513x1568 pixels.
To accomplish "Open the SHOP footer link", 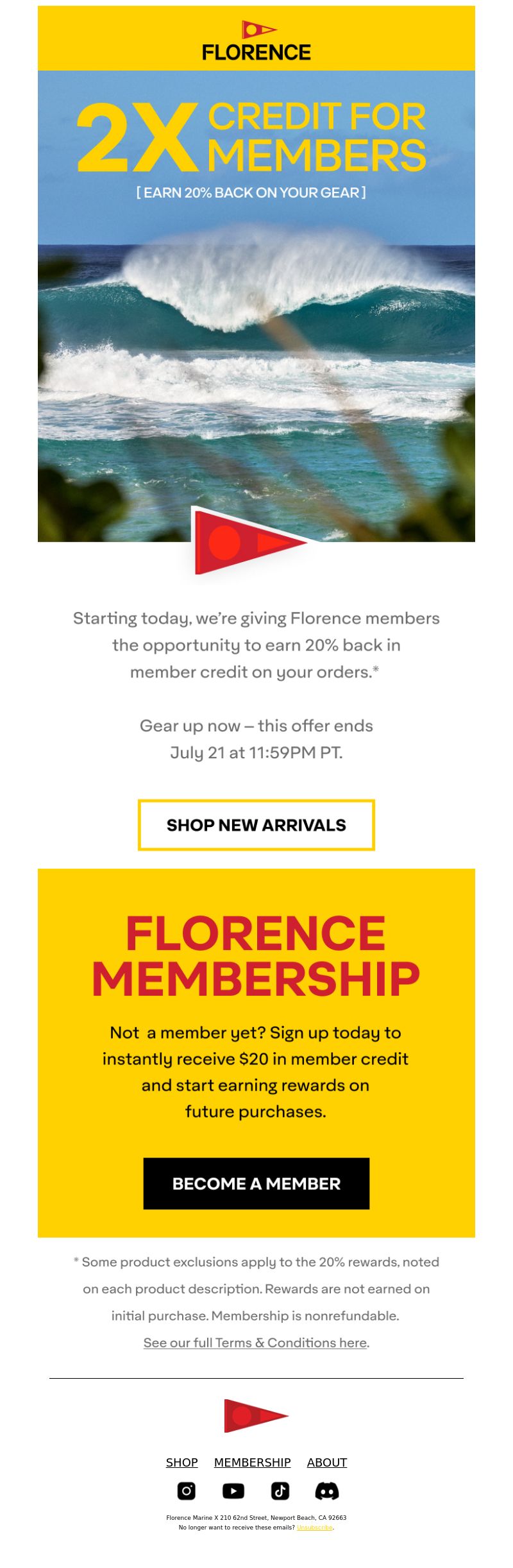I will (182, 1462).
